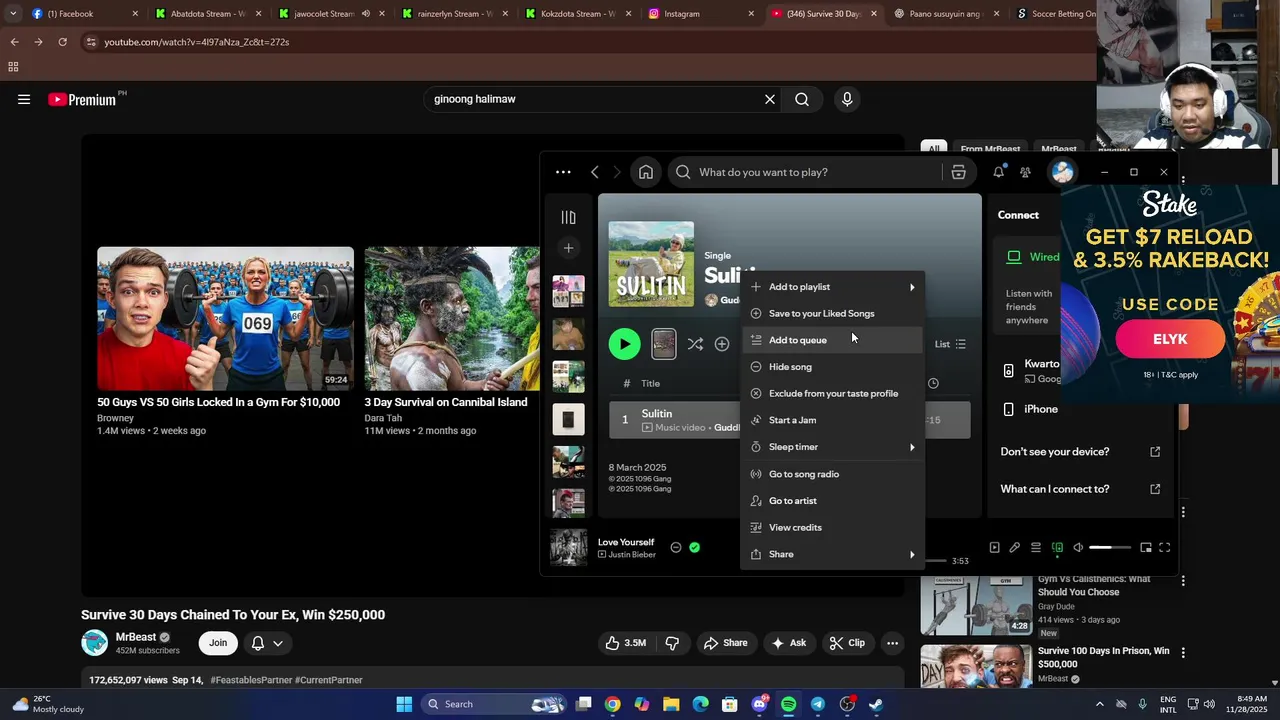1280x720 pixels.
Task: Go back in Spotify navigation
Action: pyautogui.click(x=594, y=172)
